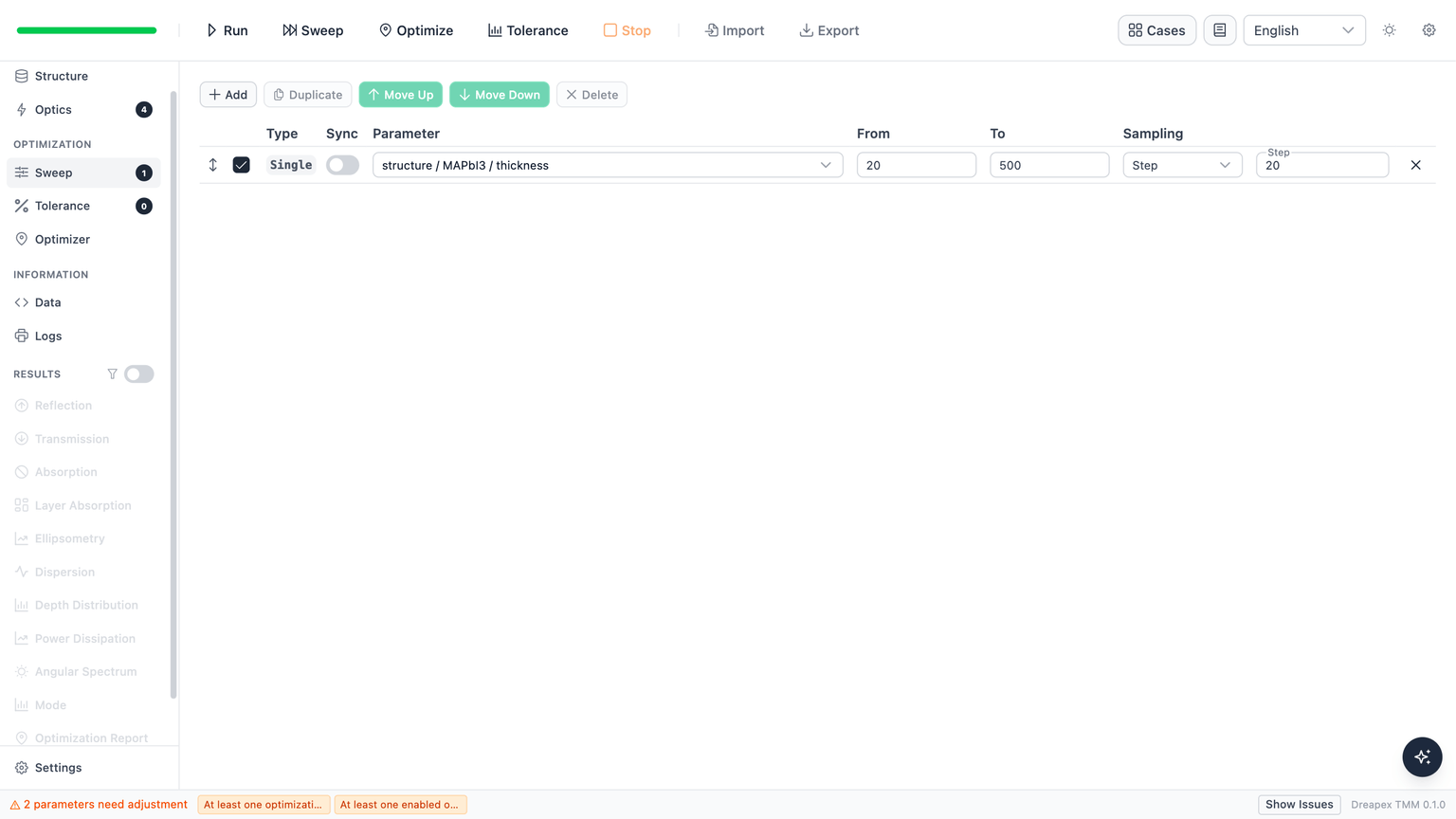
Task: Open Structure in the sidebar
Action: click(x=83, y=76)
